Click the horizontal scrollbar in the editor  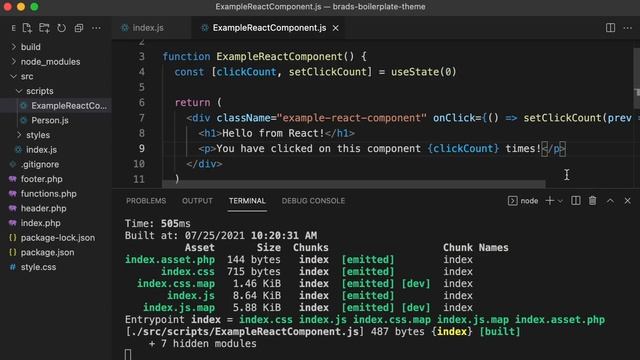point(353,184)
